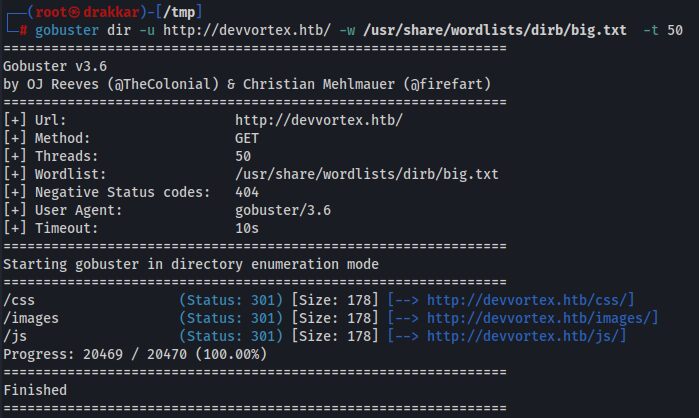Open the devvortex.htb/js/ redirect link

(524, 336)
